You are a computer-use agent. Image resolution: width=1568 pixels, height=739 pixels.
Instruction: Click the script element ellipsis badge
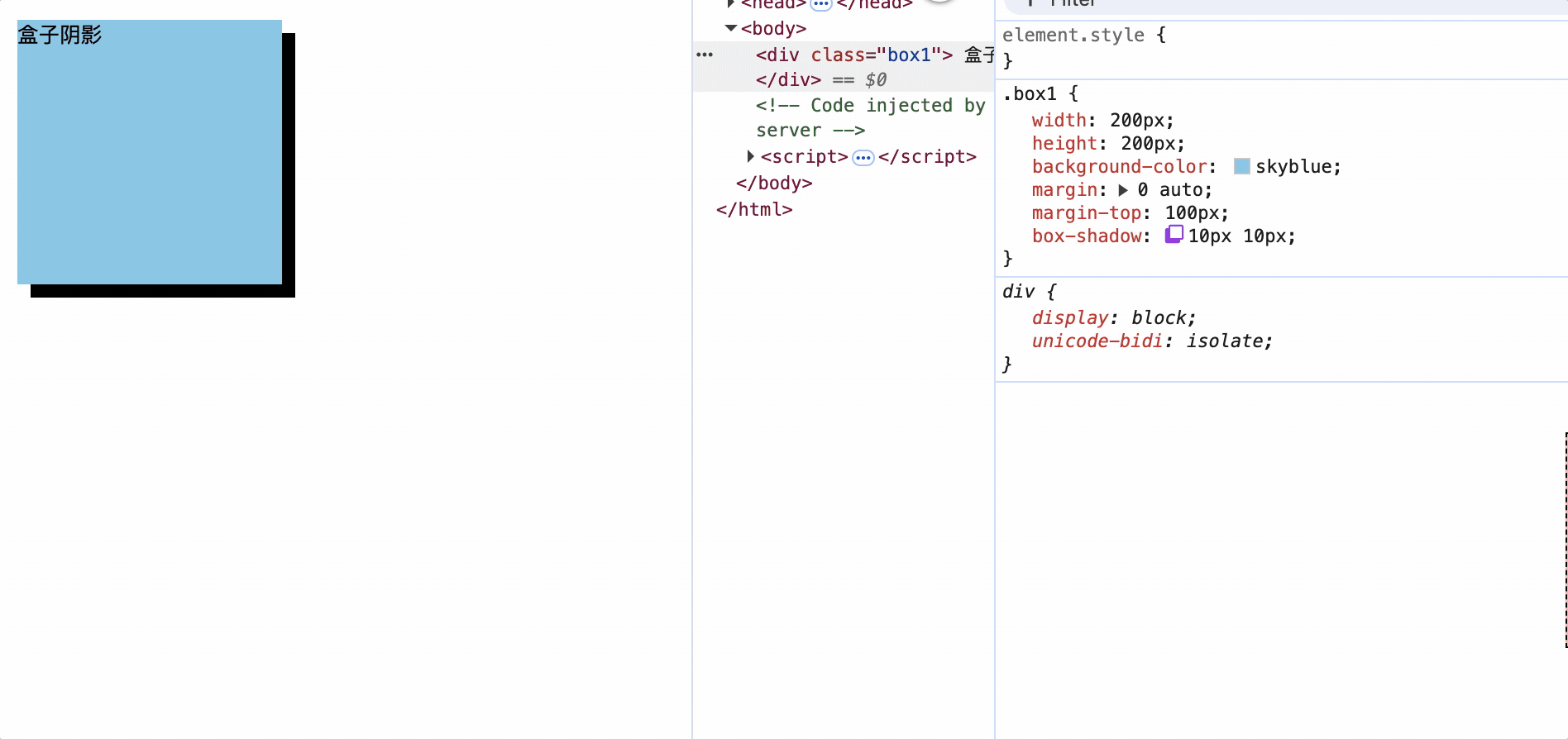[863, 157]
